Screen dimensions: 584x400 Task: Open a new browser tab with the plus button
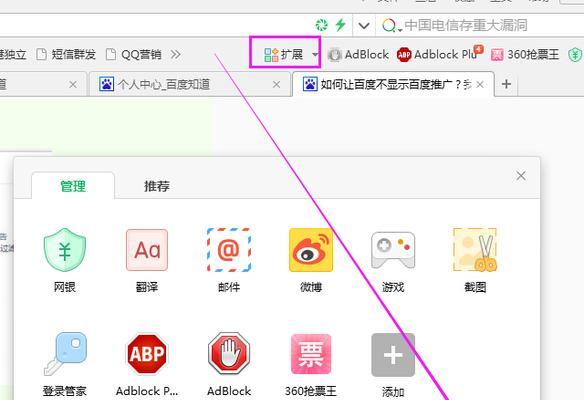click(x=506, y=84)
